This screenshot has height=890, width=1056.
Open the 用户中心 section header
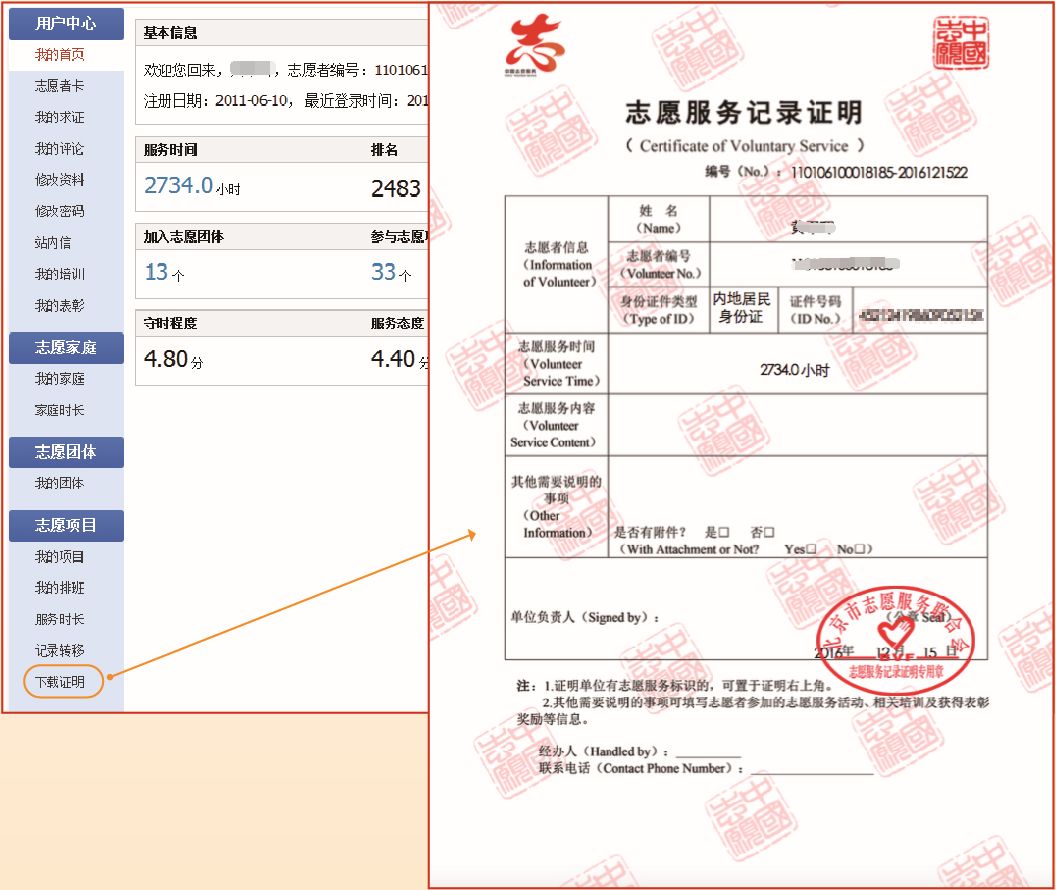pyautogui.click(x=66, y=23)
